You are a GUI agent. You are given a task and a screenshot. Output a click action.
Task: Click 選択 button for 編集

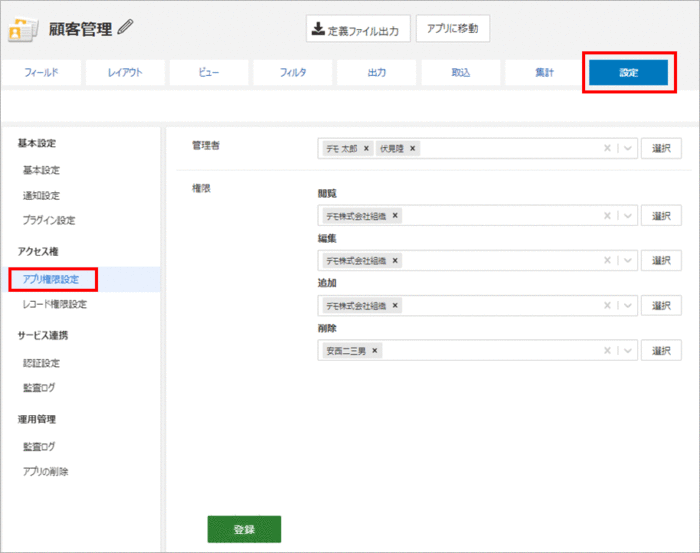click(x=661, y=260)
